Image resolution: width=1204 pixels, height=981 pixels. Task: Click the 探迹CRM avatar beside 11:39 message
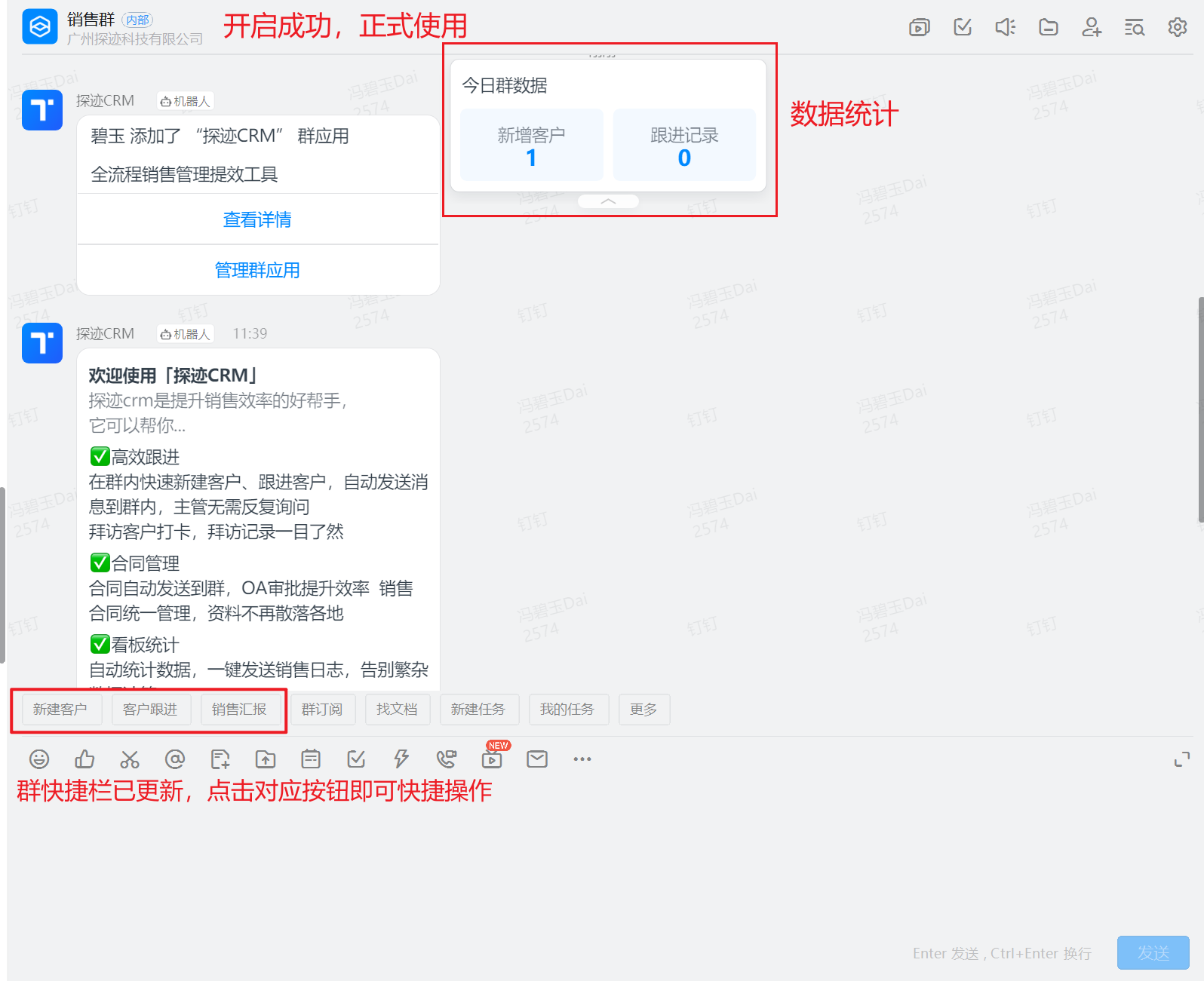coord(42,343)
